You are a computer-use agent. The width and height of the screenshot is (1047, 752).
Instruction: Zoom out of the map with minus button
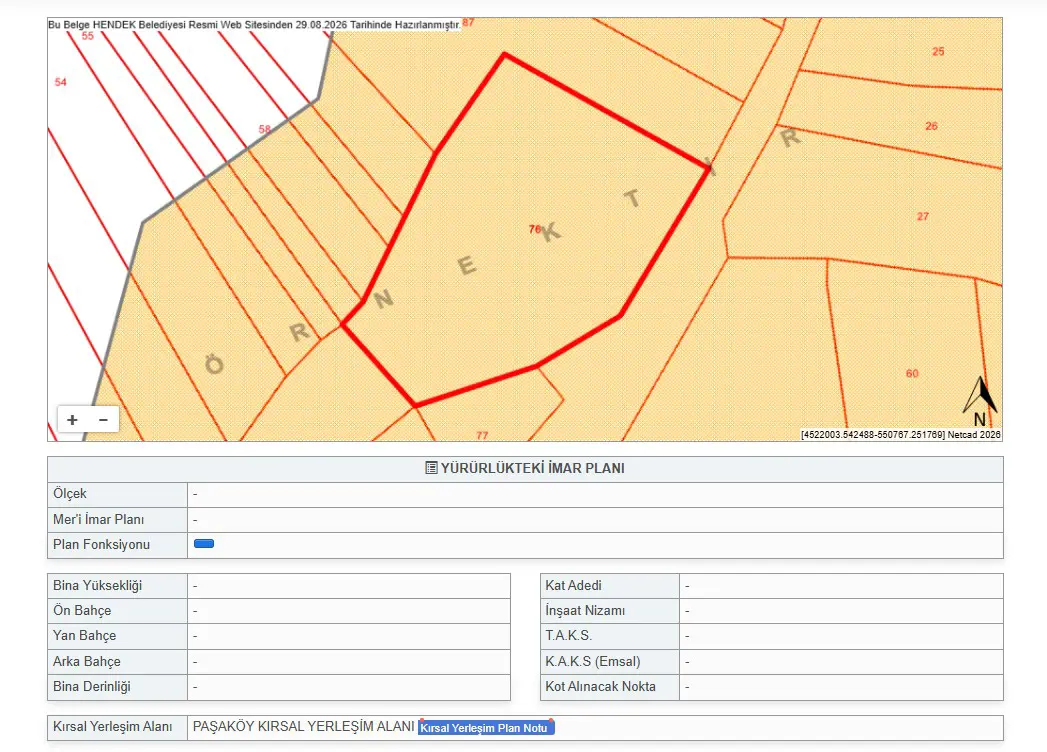click(103, 419)
